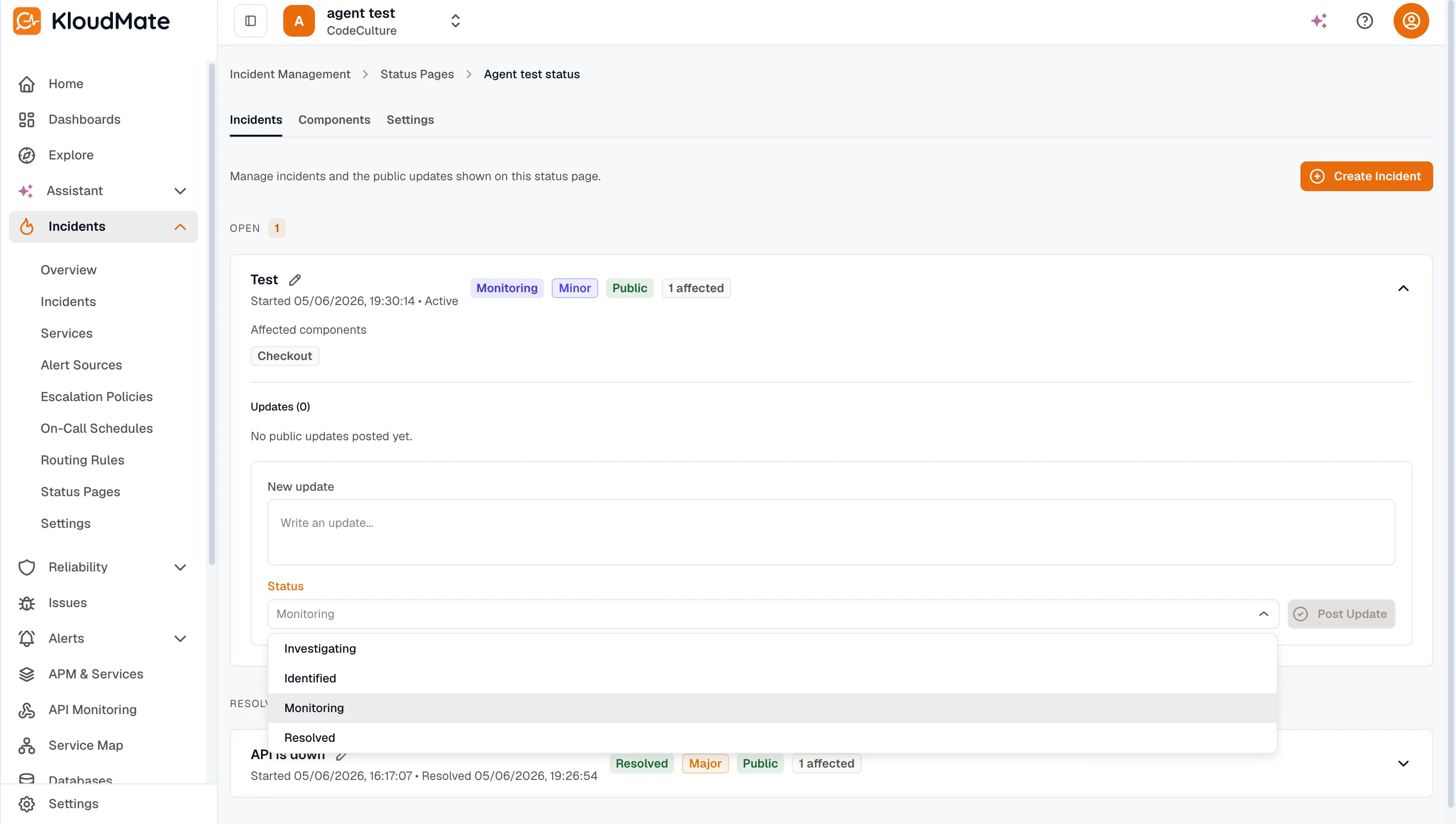Screen dimensions: 1456x824
Task: Go to Status Pages breadcrumb
Action: (x=416, y=74)
